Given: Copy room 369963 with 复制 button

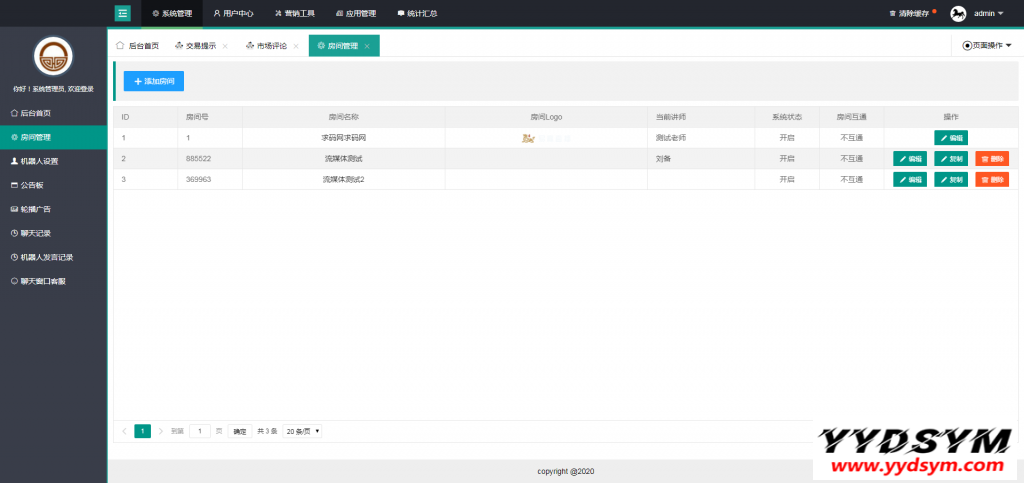Looking at the screenshot, I should [x=951, y=179].
